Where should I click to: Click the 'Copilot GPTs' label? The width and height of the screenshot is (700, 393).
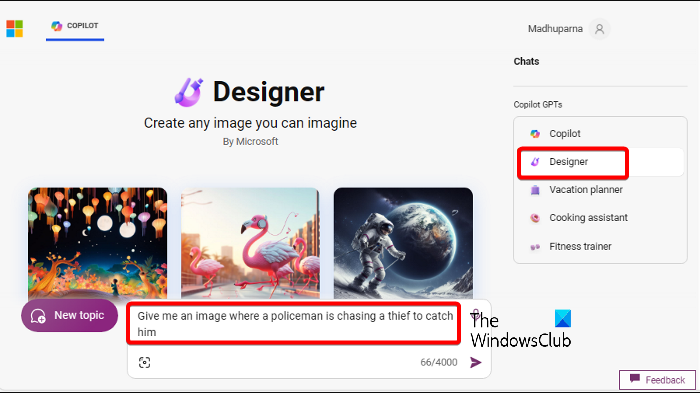pyautogui.click(x=538, y=105)
